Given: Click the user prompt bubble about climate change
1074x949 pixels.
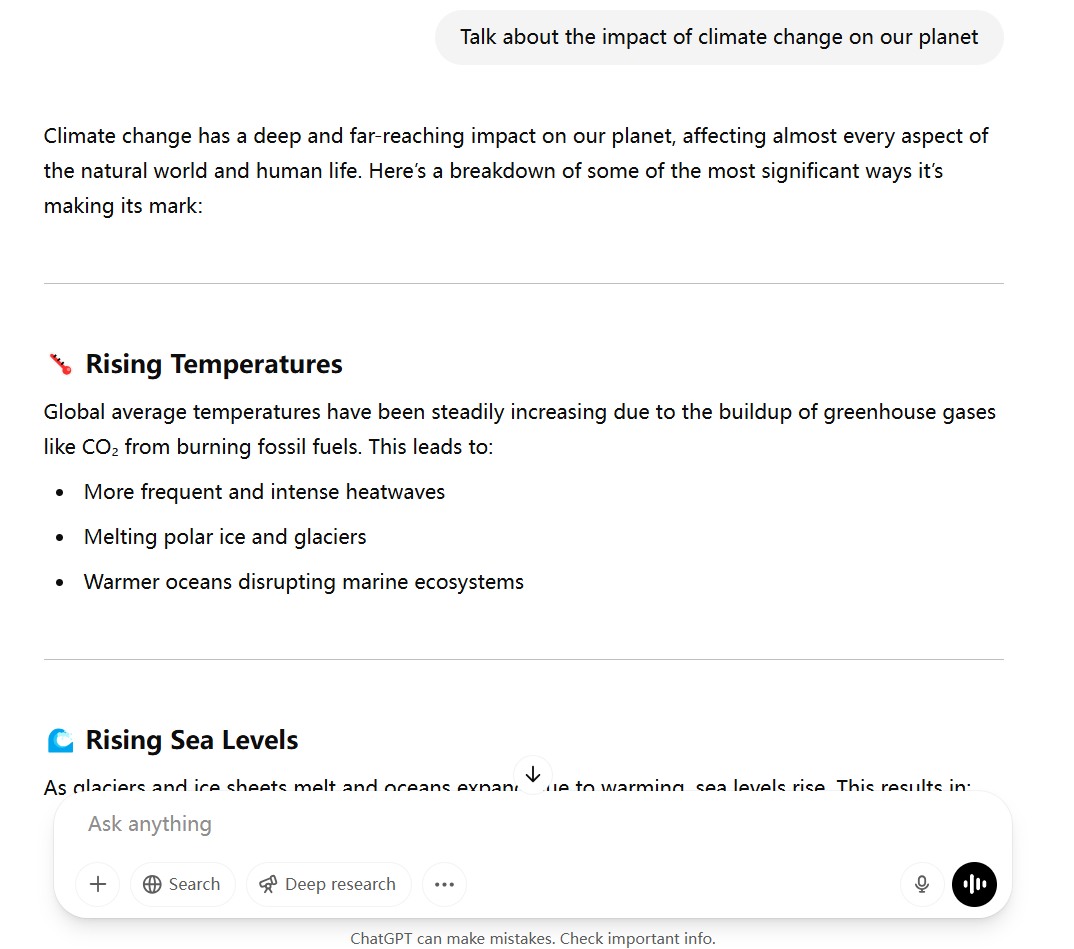Looking at the screenshot, I should [x=719, y=37].
